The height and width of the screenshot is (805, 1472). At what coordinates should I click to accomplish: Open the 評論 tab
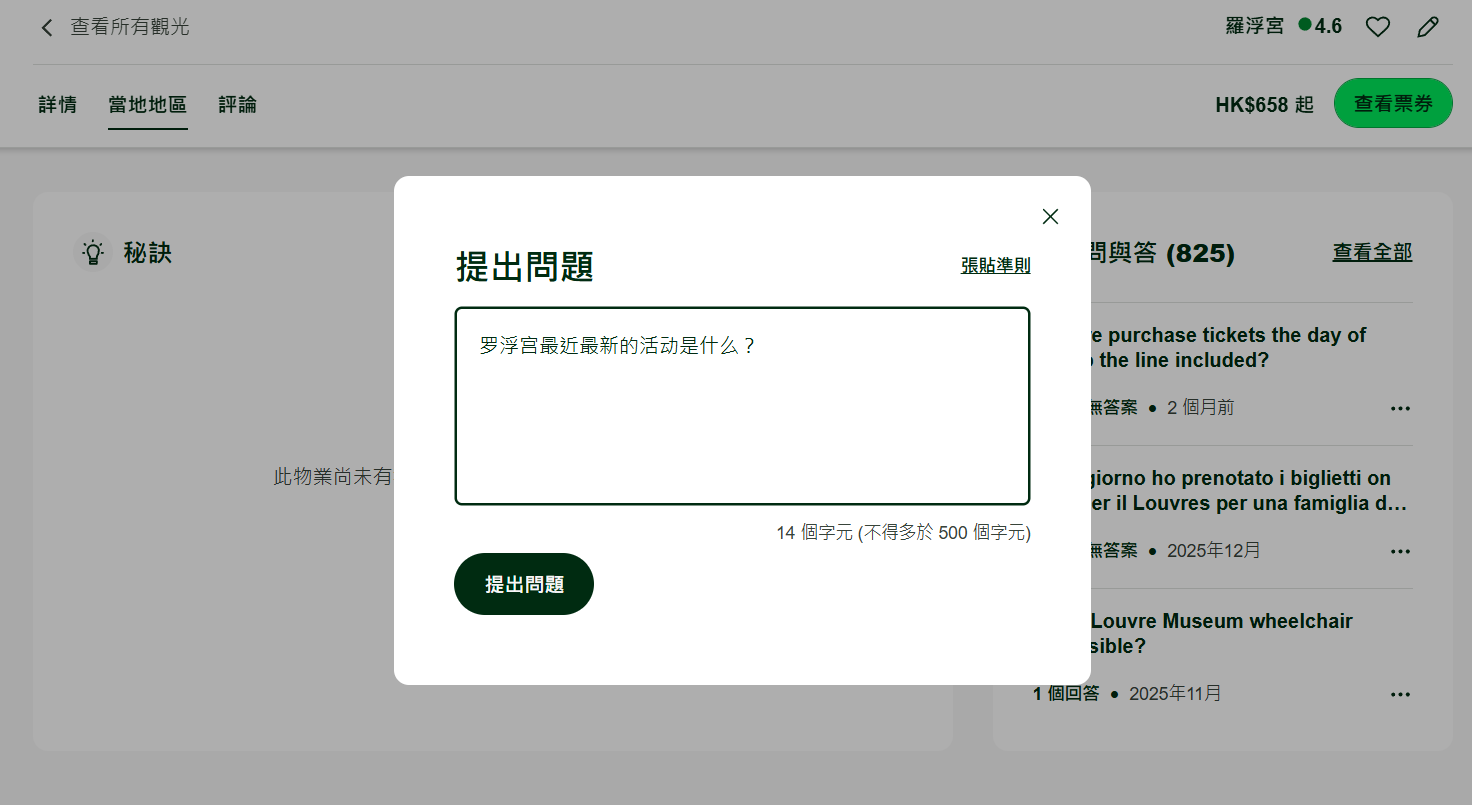(238, 105)
